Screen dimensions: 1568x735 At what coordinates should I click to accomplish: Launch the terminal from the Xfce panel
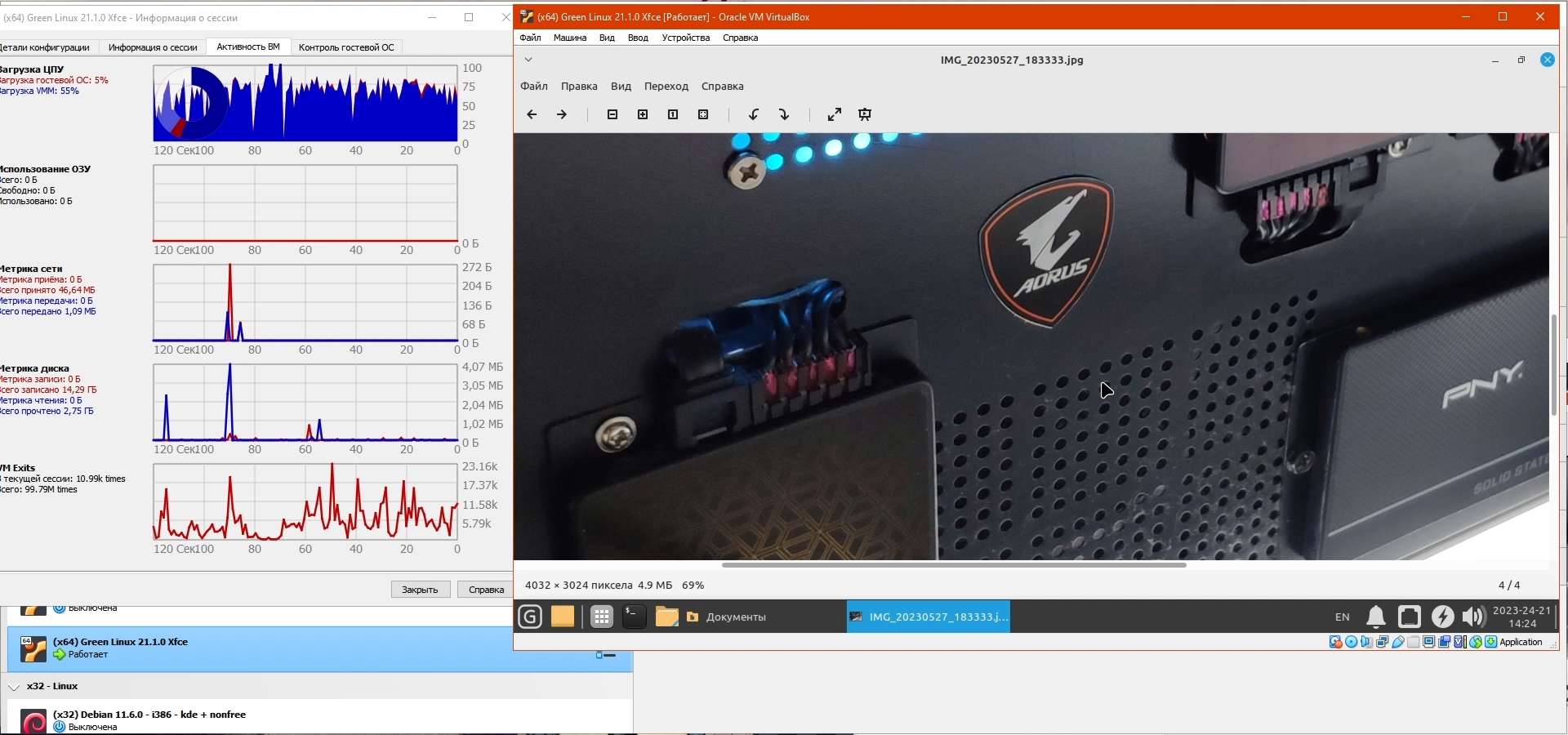click(x=635, y=617)
